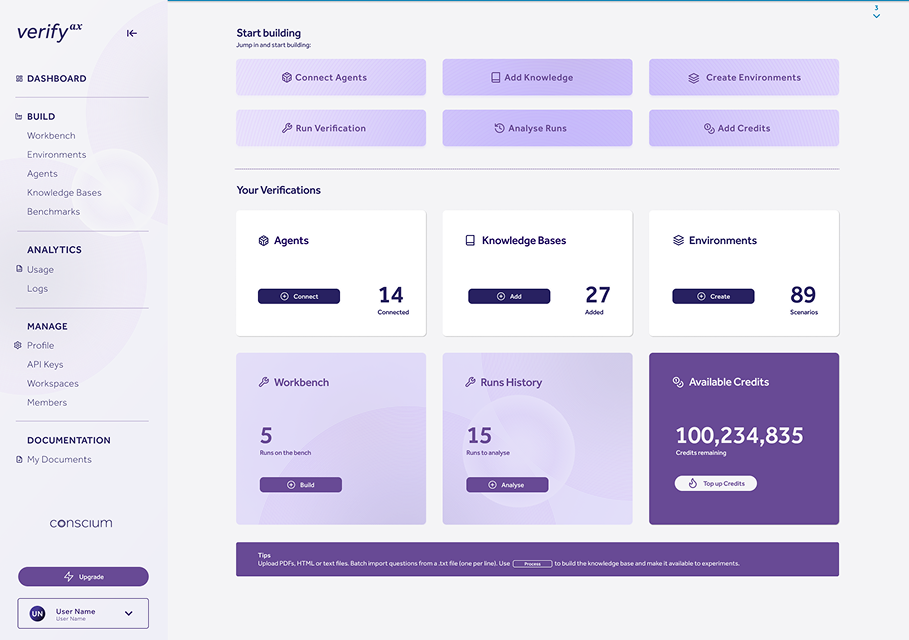Click the Knowledge Bases book icon on its card
Viewport: 909px width, 640px height.
[x=470, y=241]
